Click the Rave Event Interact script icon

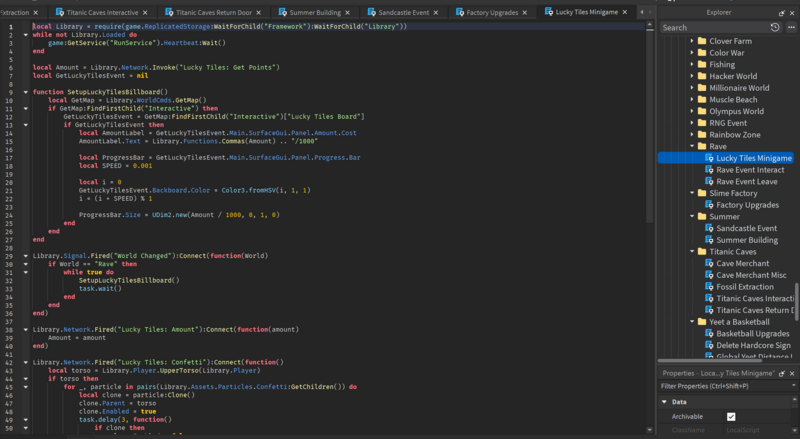point(708,170)
